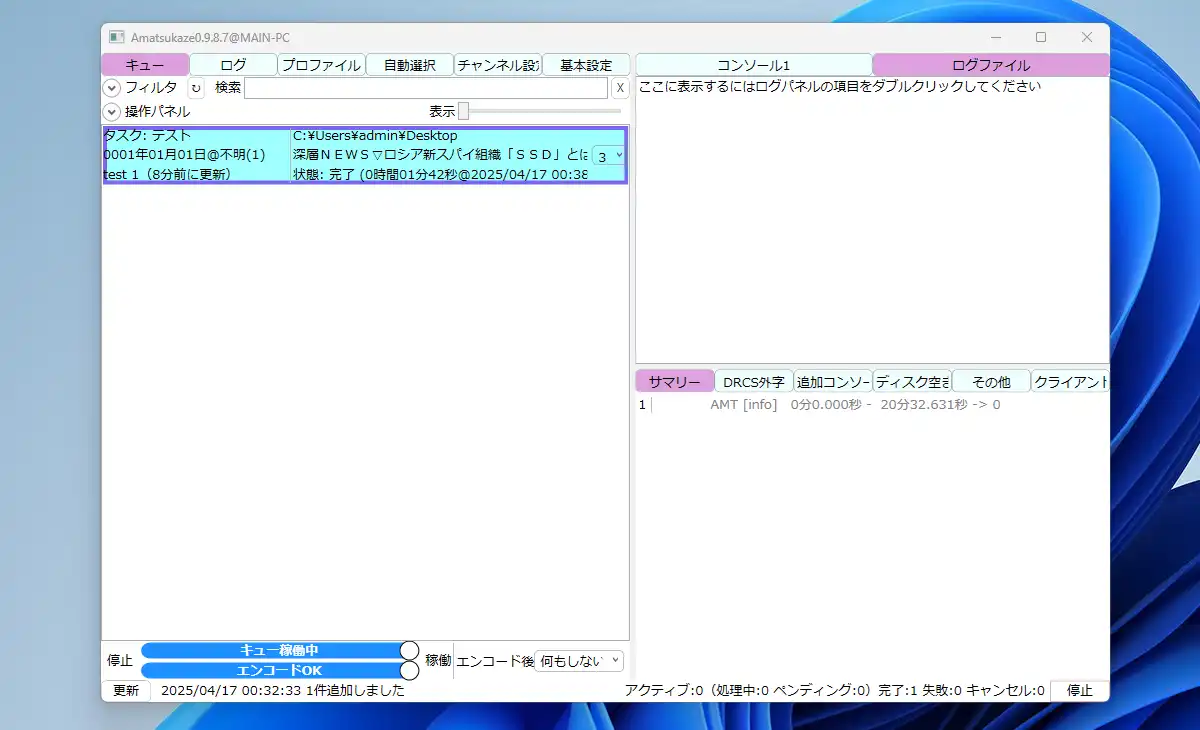Click the アクティブ:0 status counter text
The height and width of the screenshot is (730, 1200).
(666, 690)
